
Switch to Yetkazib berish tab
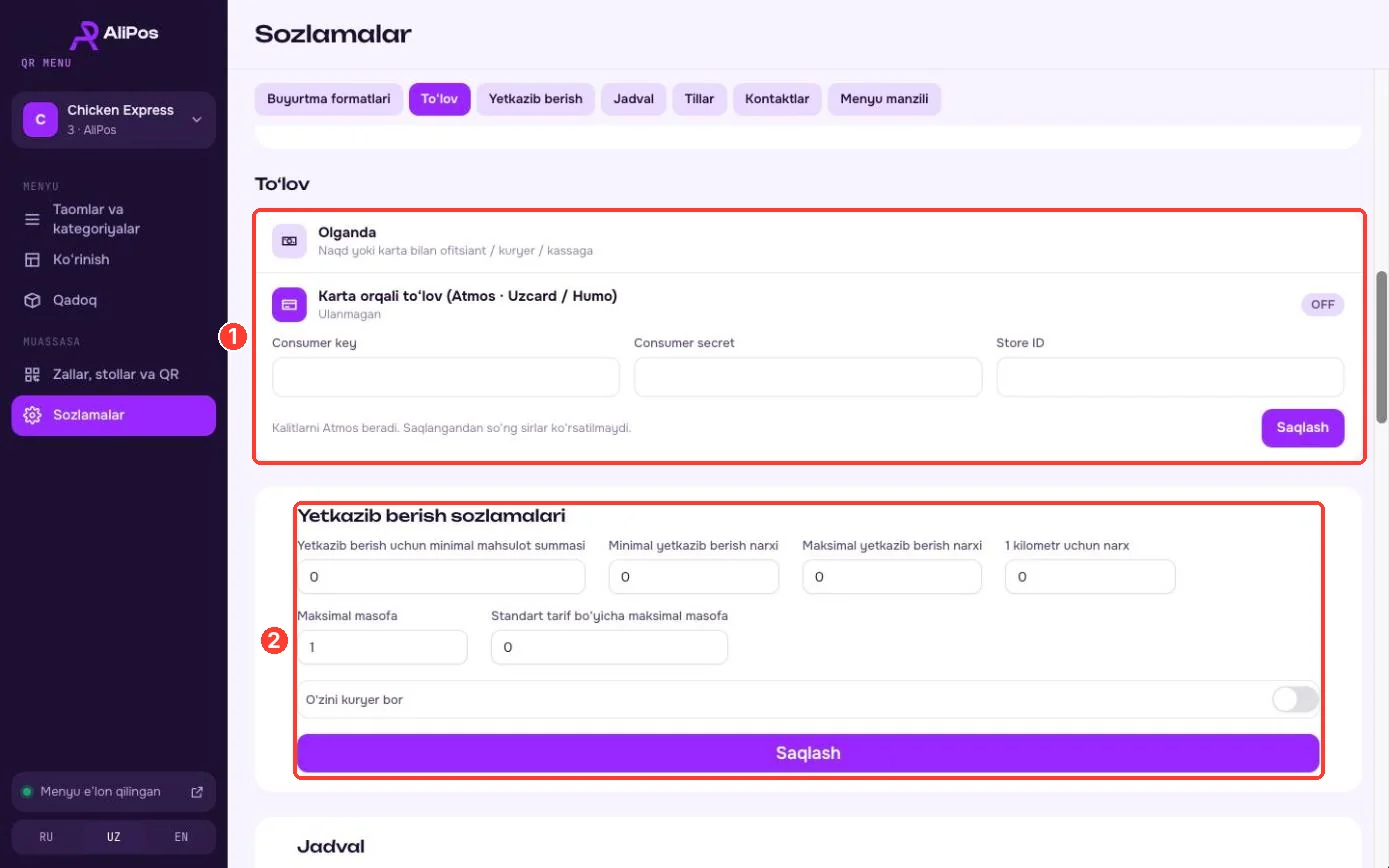coord(536,99)
